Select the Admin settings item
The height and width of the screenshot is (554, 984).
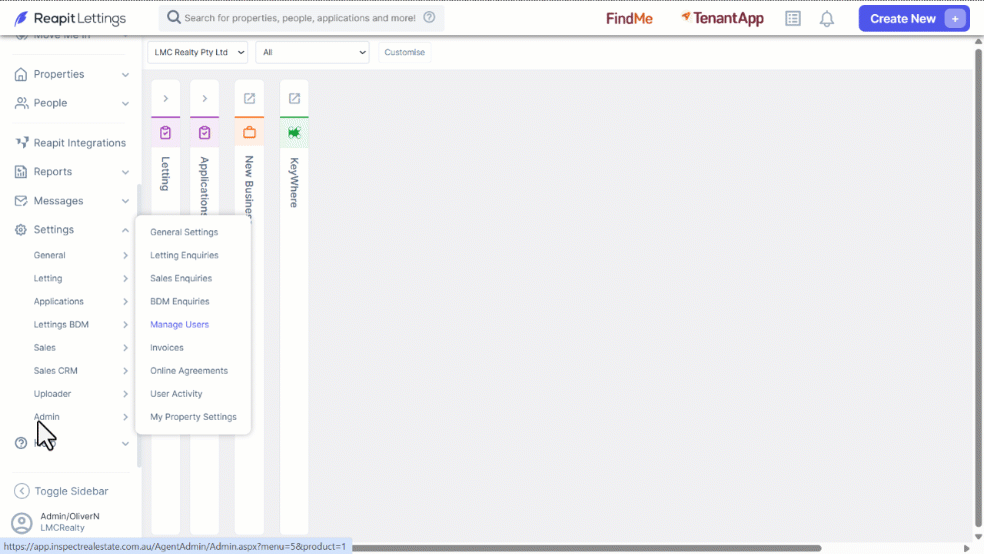pos(46,417)
